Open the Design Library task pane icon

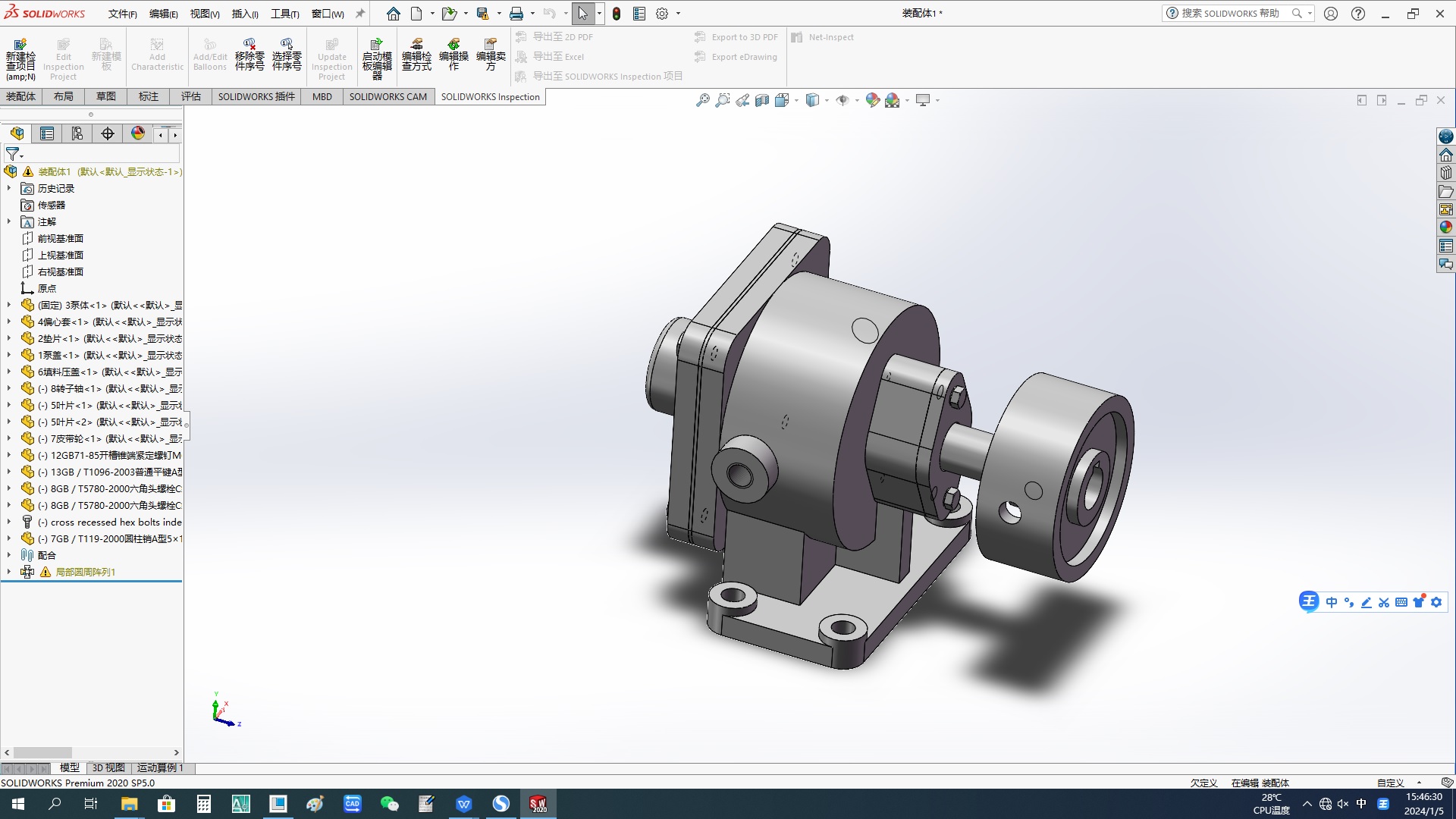1446,173
